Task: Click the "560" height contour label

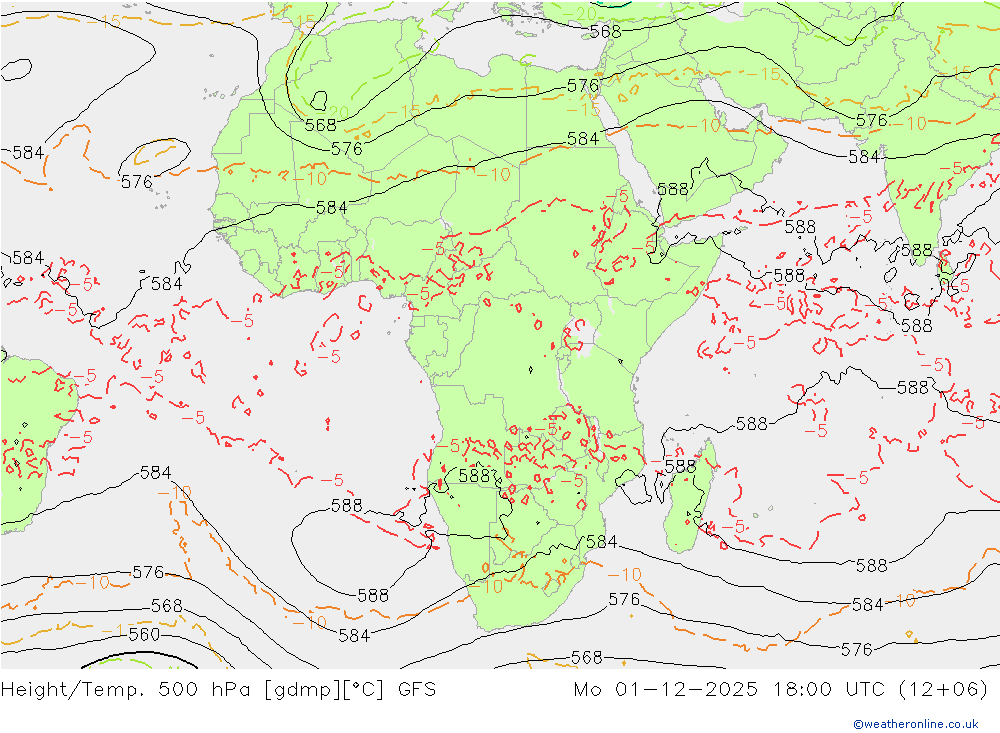Action: 144,634
